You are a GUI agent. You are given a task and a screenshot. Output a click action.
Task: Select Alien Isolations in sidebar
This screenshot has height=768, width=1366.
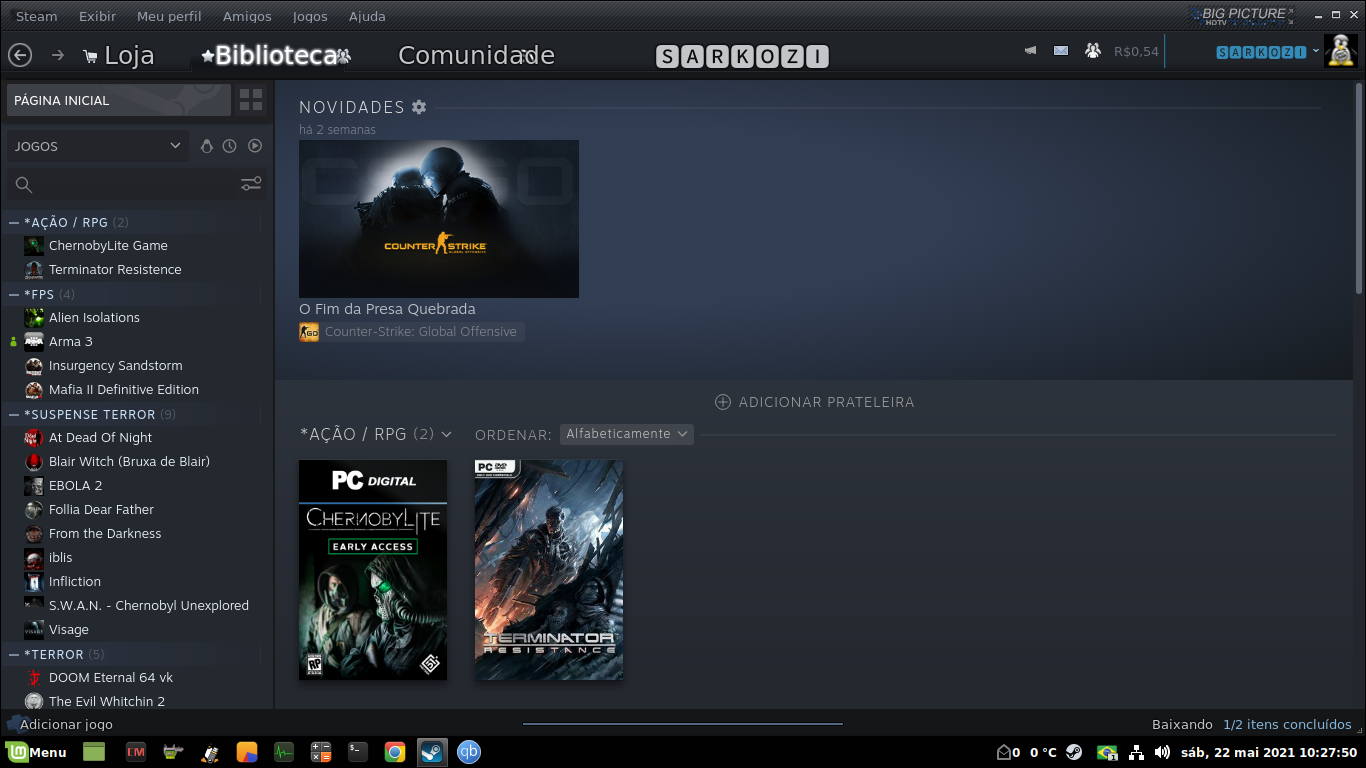[x=94, y=318]
